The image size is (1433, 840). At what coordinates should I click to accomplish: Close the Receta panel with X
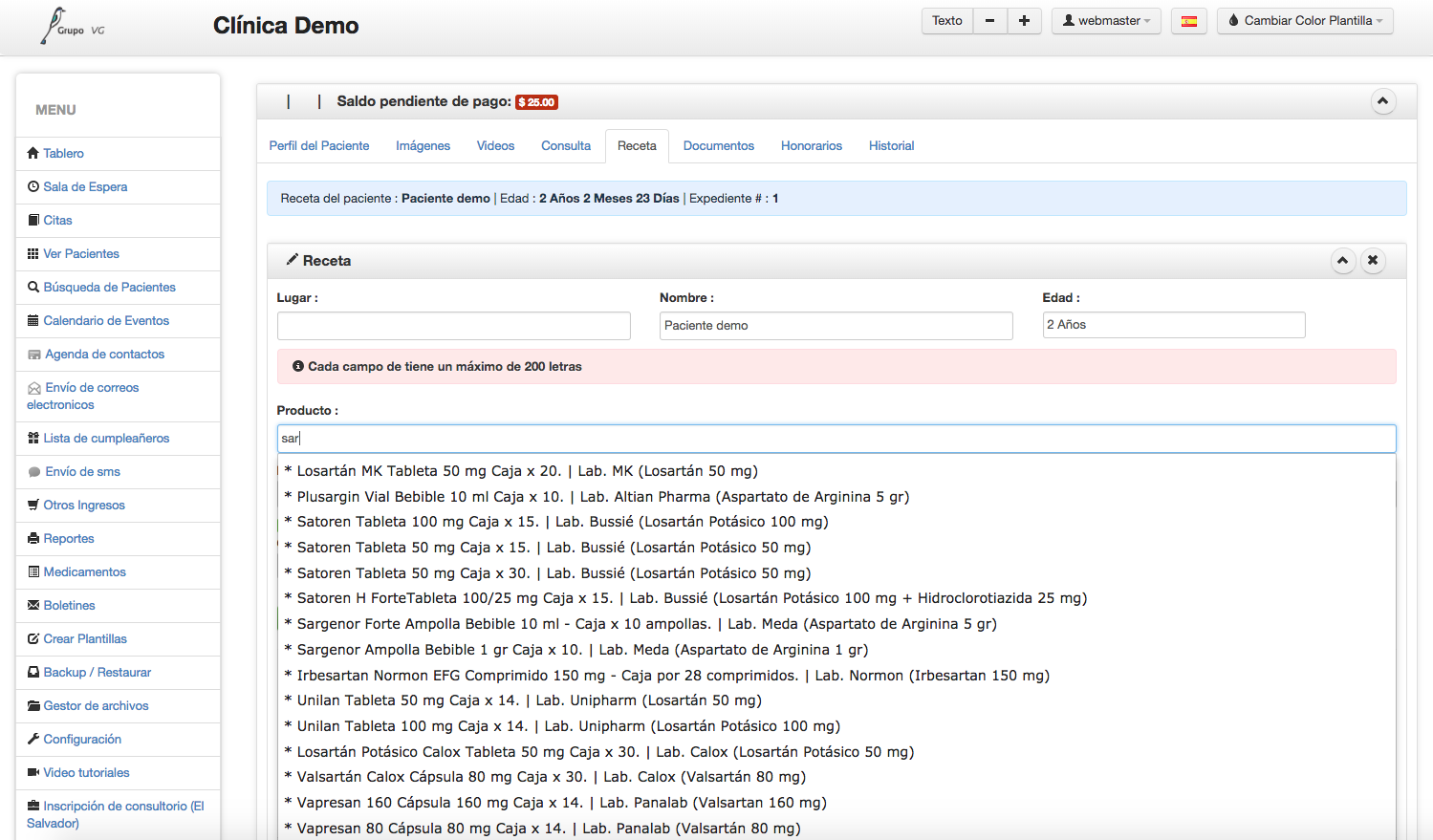click(x=1373, y=260)
